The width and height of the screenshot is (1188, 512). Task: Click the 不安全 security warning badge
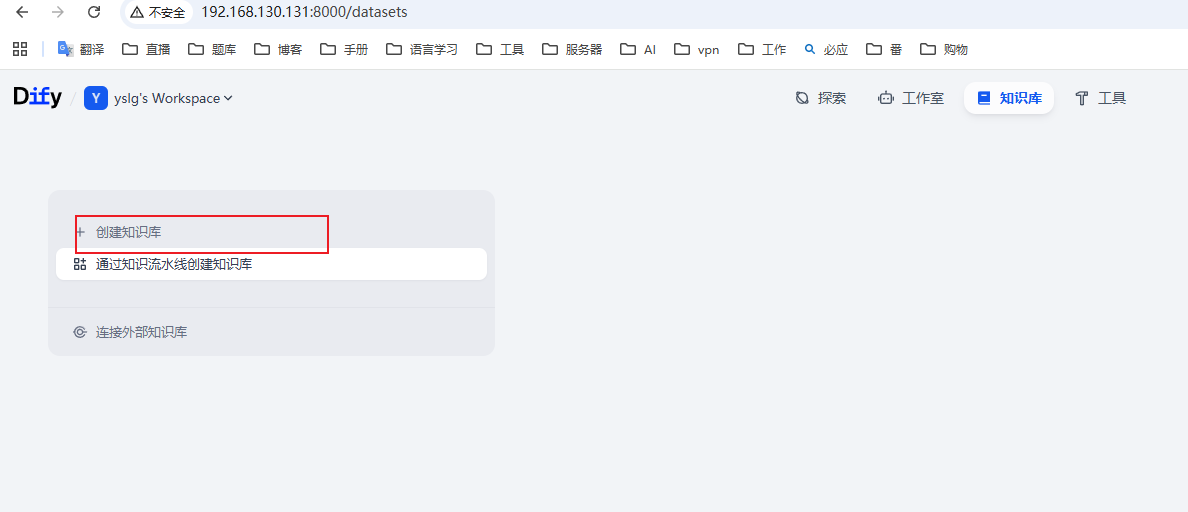pos(158,13)
